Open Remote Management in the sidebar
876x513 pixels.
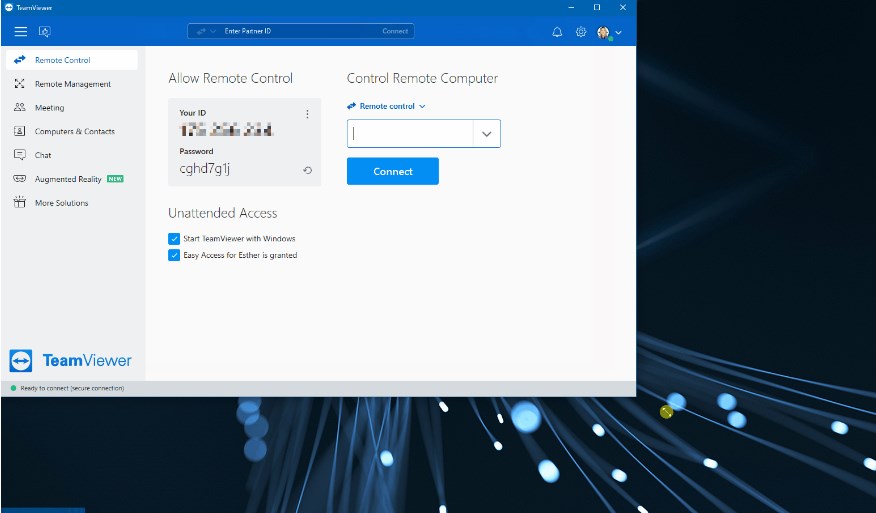click(x=72, y=84)
